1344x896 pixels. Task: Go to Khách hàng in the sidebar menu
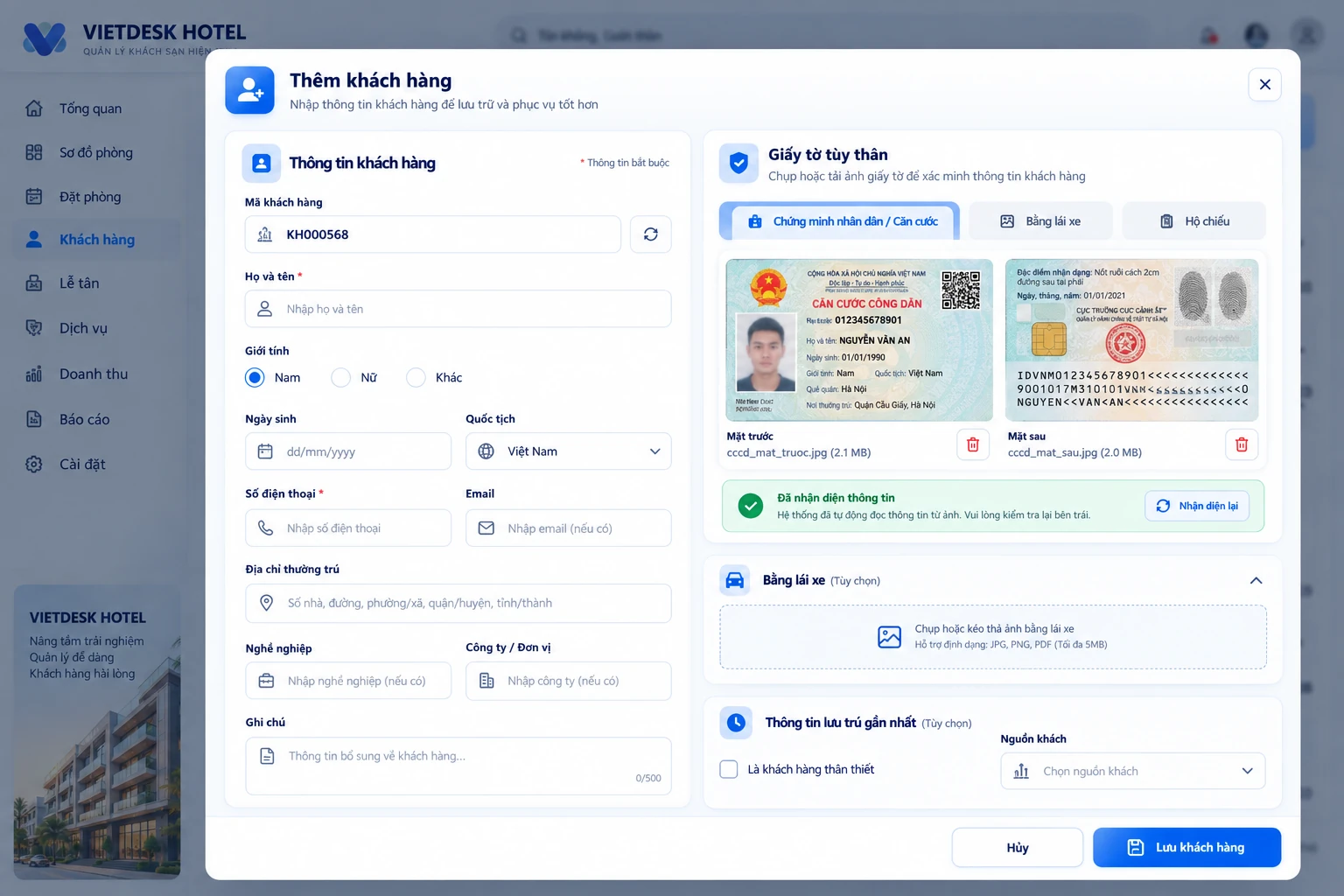(96, 240)
